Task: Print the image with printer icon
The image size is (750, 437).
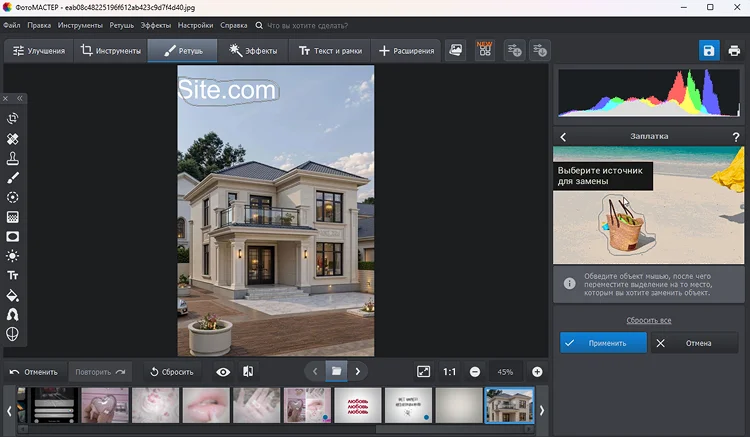Action: point(734,50)
